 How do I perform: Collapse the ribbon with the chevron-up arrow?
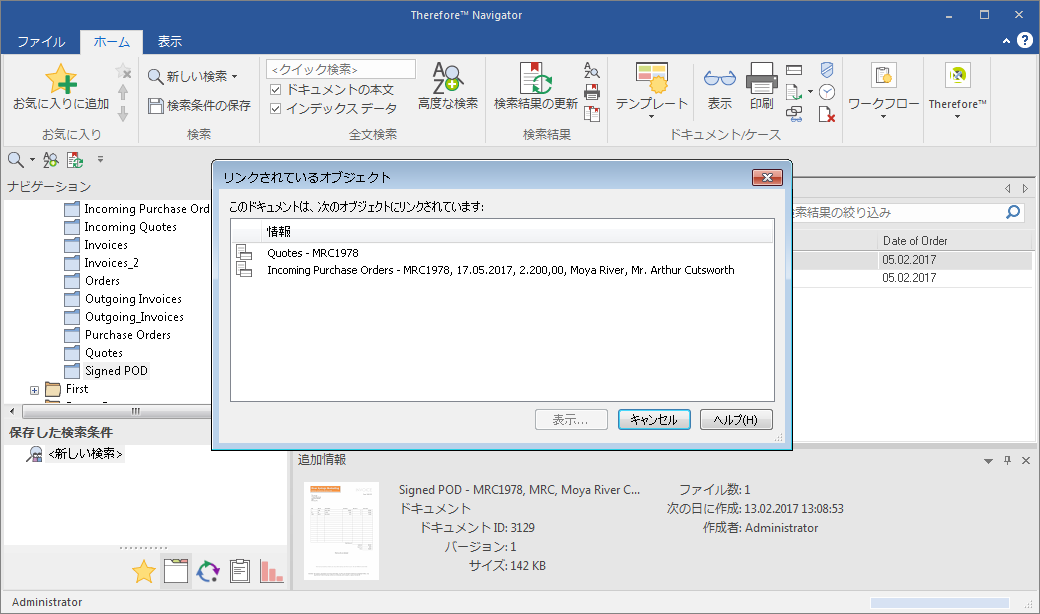[1006, 40]
